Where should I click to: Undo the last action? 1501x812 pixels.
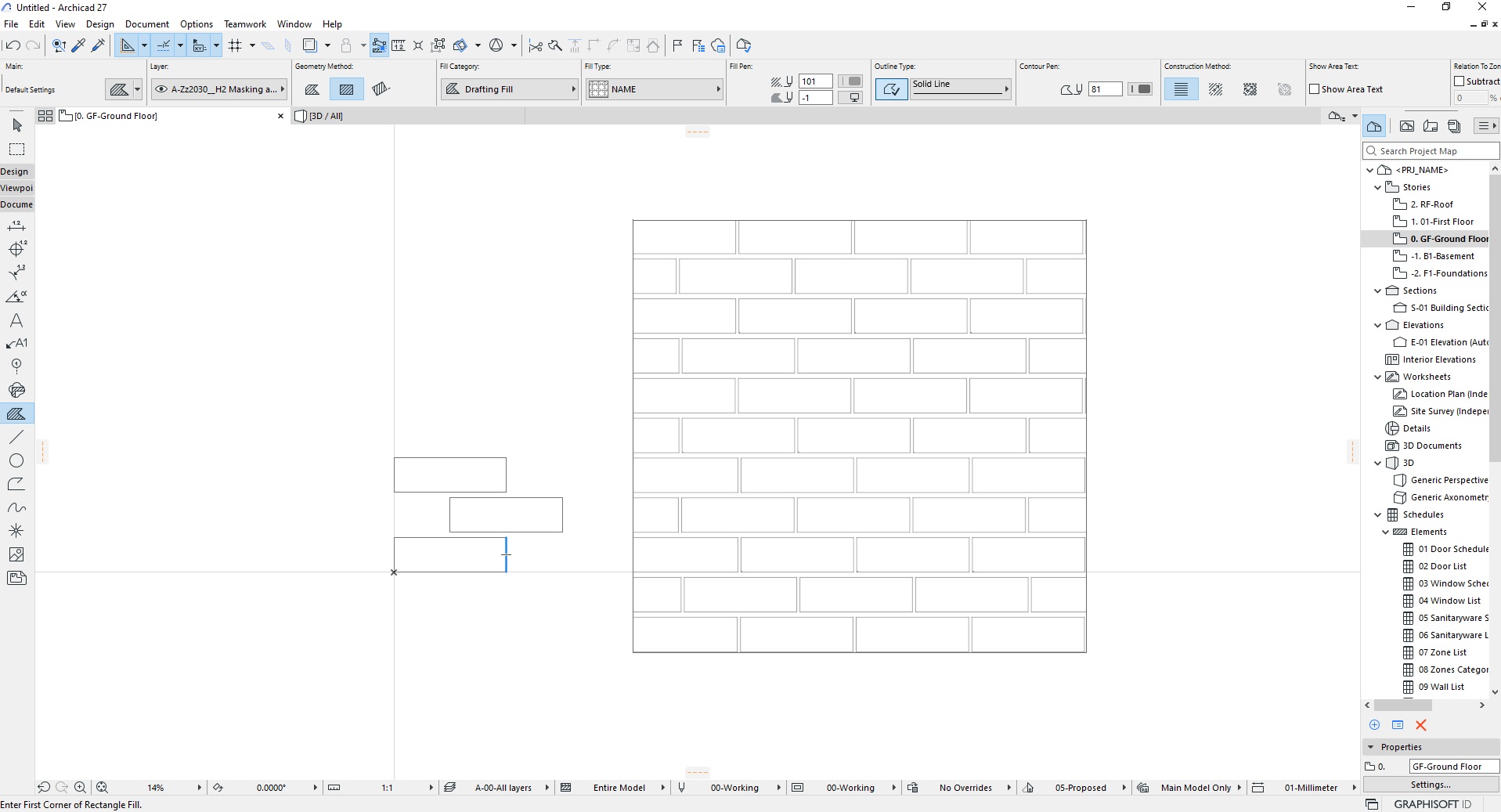click(x=13, y=45)
